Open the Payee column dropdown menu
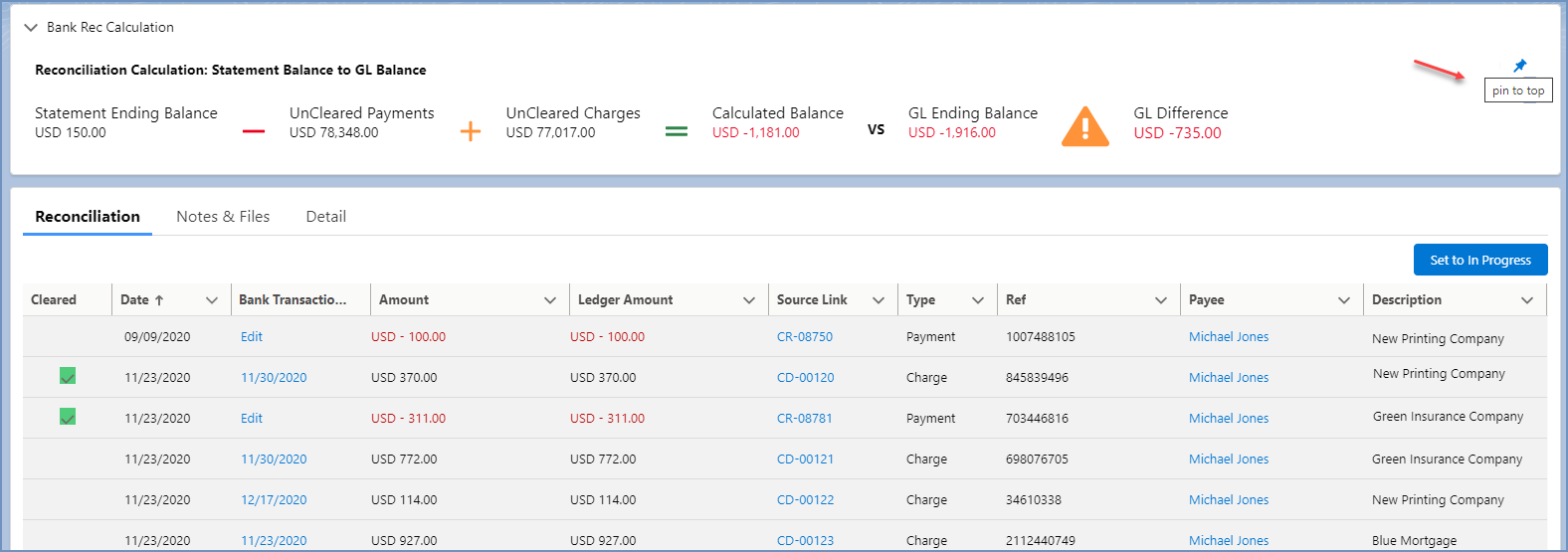Screen dimensions: 1568x552 click(x=1344, y=300)
